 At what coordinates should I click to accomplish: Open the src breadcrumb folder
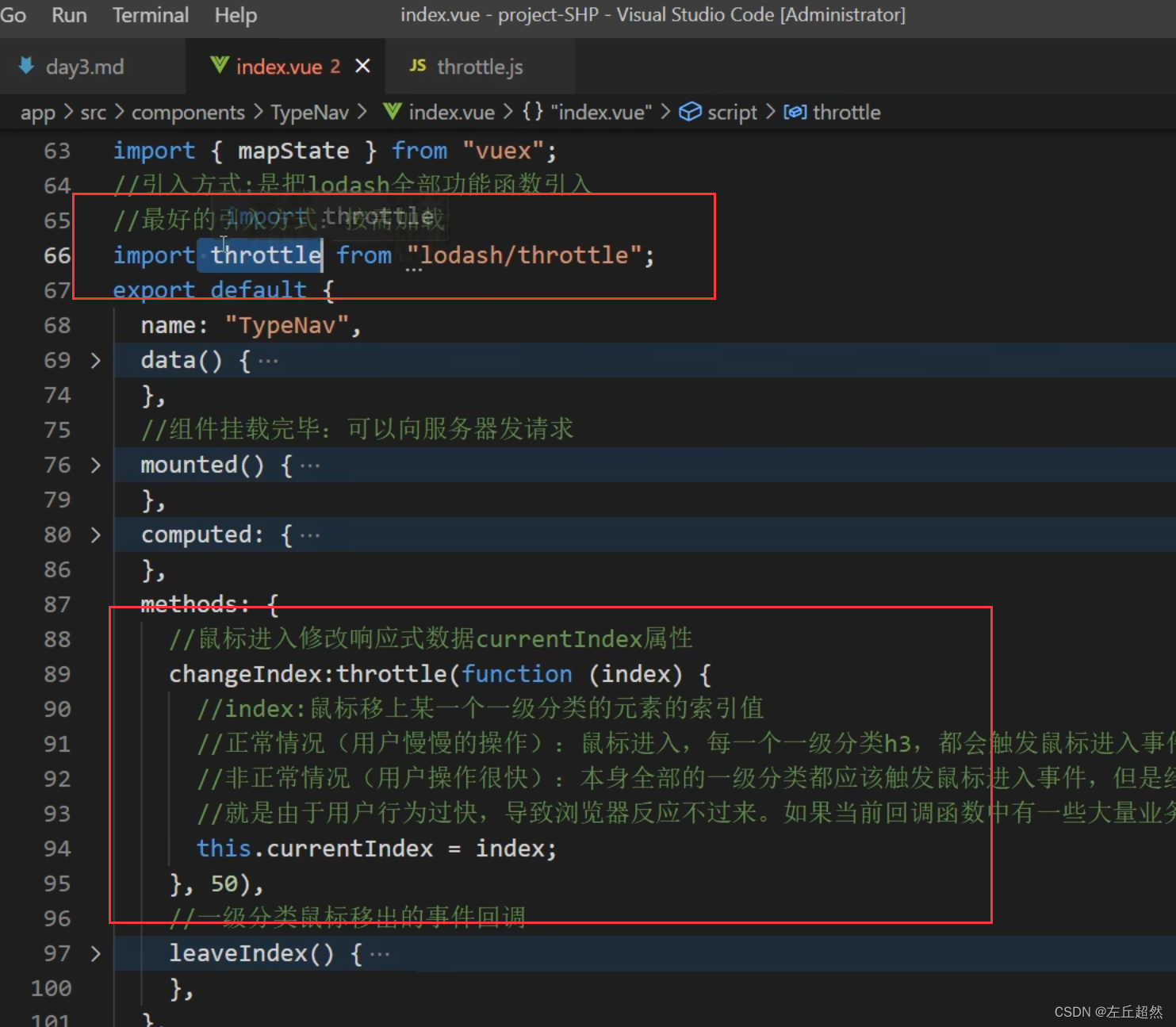(93, 113)
